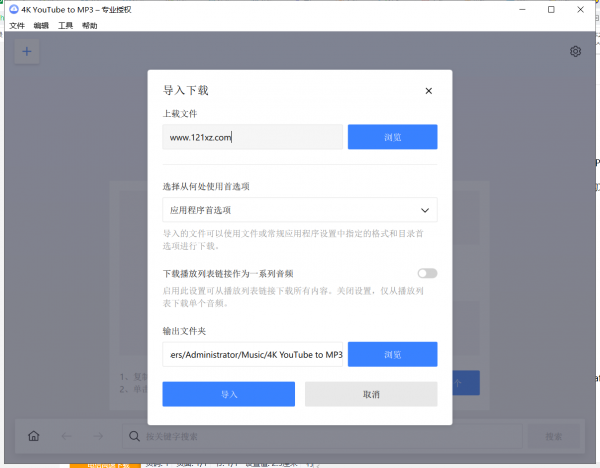Click the 4K YouTube to MP3 app icon
This screenshot has height=468, width=600.
click(14, 9)
